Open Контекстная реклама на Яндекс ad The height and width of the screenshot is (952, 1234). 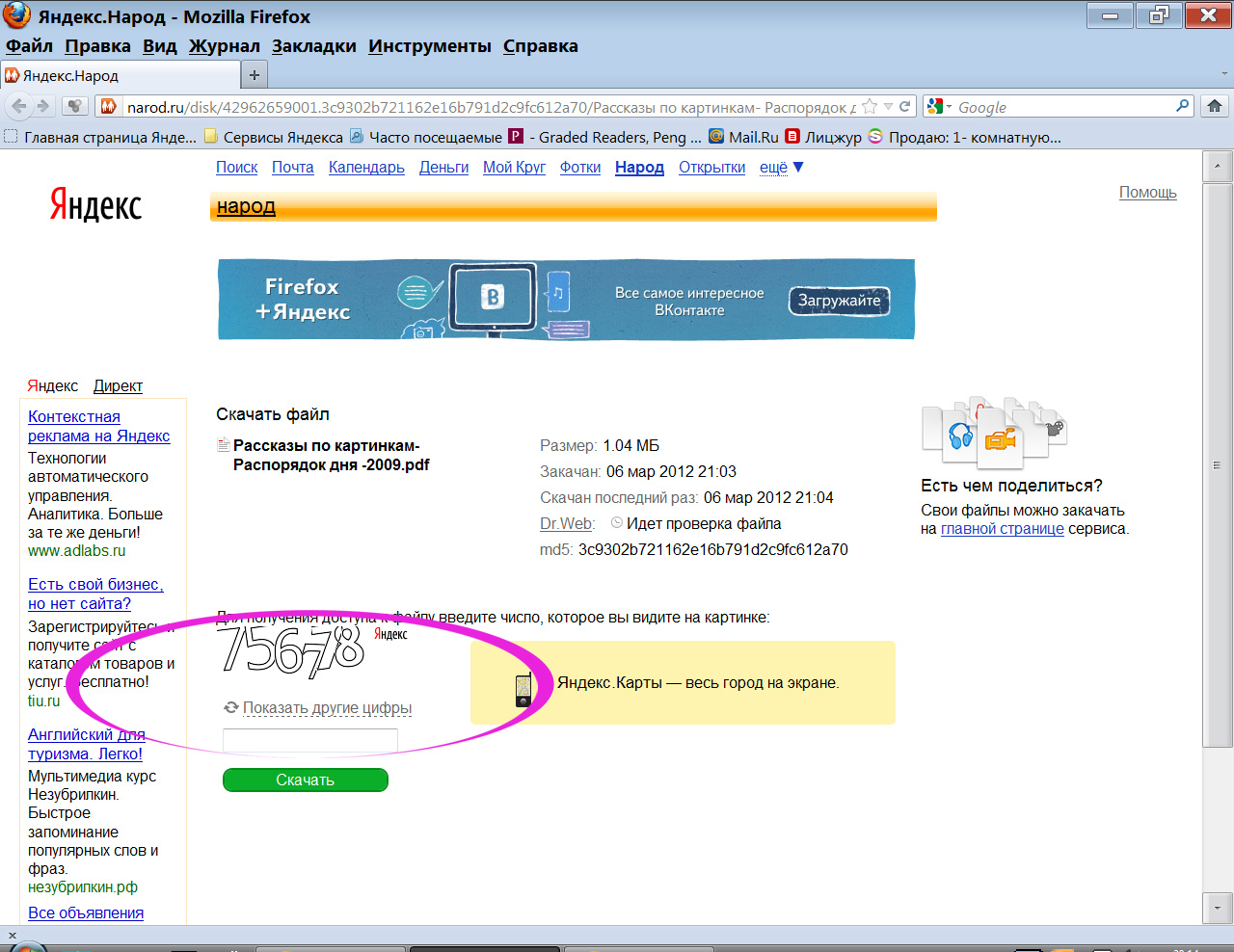(98, 426)
